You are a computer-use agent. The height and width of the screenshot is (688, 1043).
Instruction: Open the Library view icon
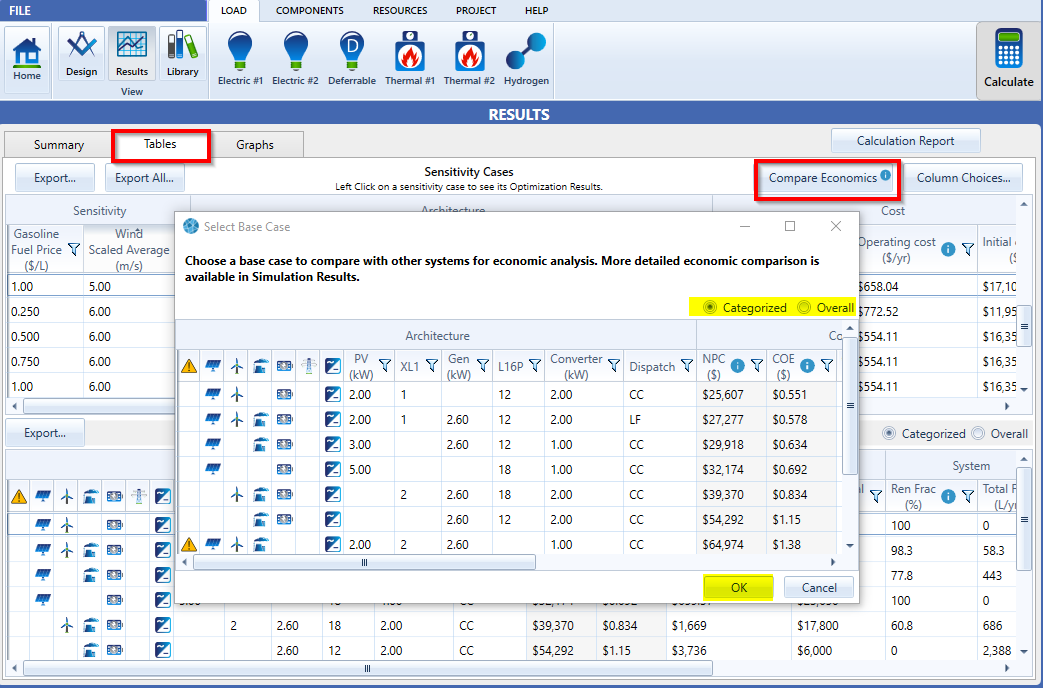182,54
